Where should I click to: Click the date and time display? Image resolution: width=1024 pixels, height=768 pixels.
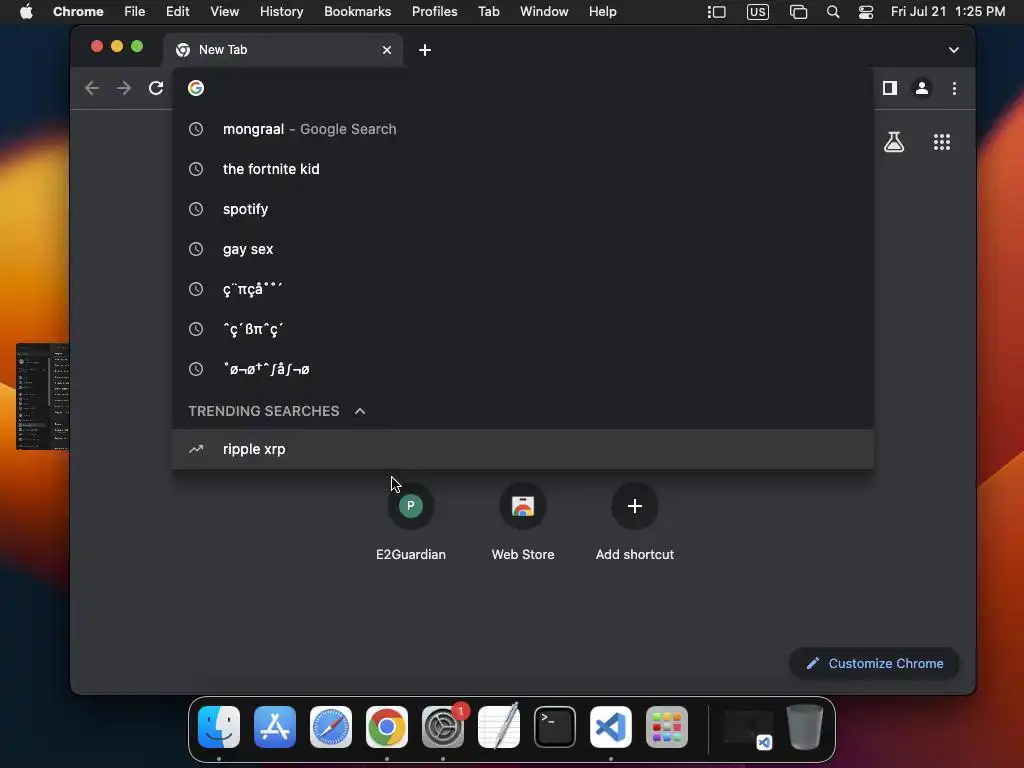pos(948,12)
